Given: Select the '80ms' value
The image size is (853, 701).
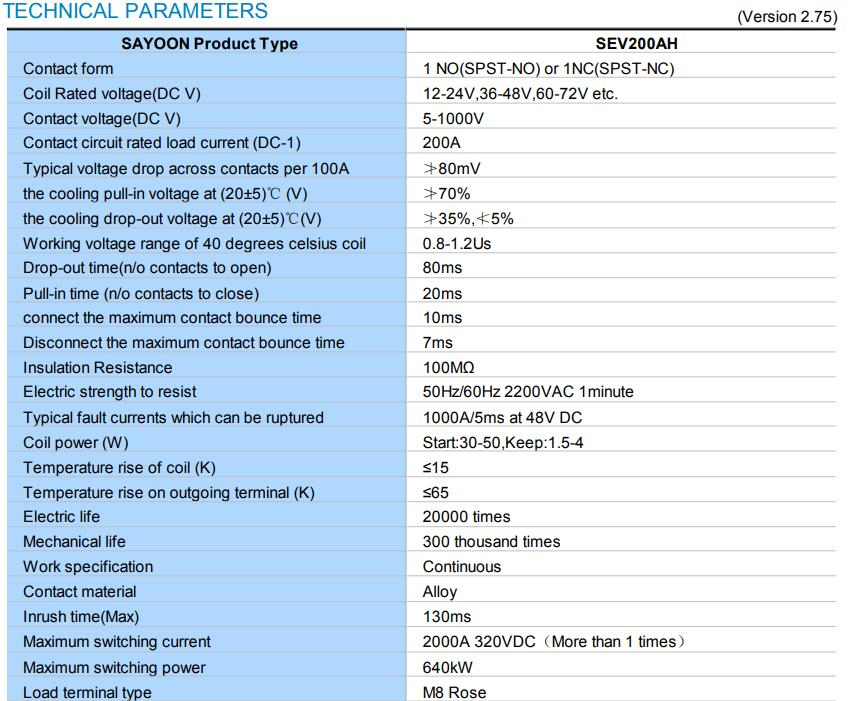Looking at the screenshot, I should tap(442, 268).
